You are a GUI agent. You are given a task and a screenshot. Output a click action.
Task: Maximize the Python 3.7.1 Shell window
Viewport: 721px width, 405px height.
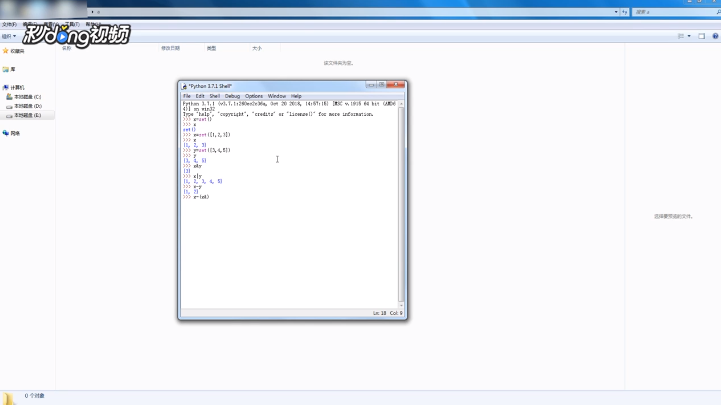pyautogui.click(x=382, y=85)
